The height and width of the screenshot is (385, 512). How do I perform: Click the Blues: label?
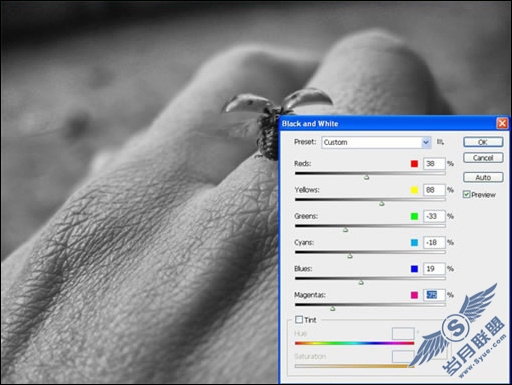click(x=303, y=269)
